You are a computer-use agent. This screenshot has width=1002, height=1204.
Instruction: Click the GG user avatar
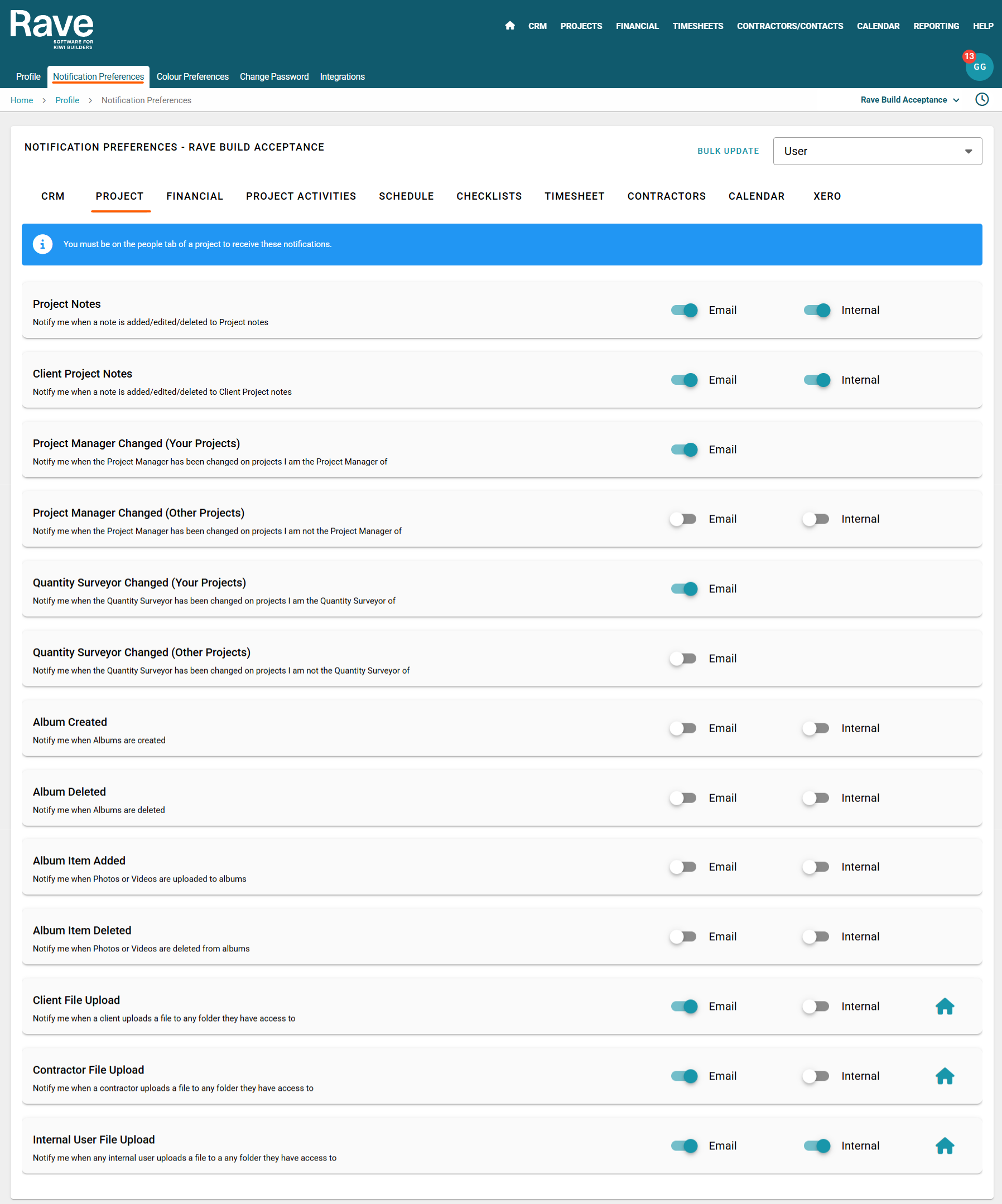coord(980,67)
